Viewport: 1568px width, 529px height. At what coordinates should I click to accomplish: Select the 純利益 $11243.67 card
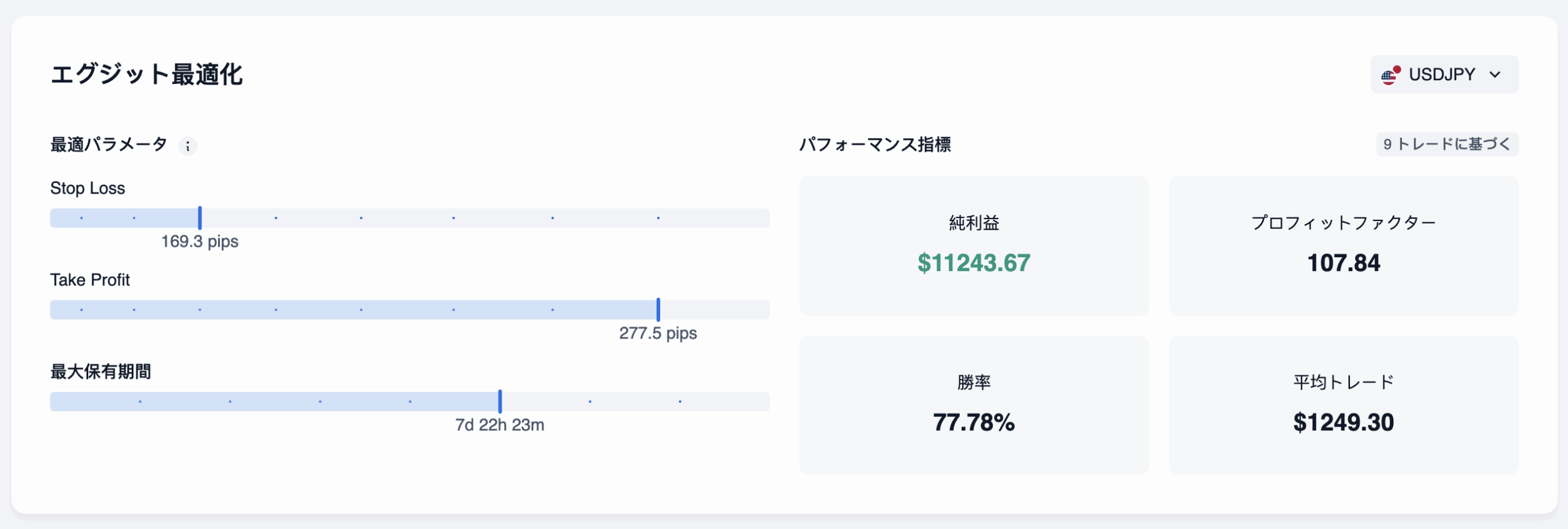pyautogui.click(x=974, y=246)
